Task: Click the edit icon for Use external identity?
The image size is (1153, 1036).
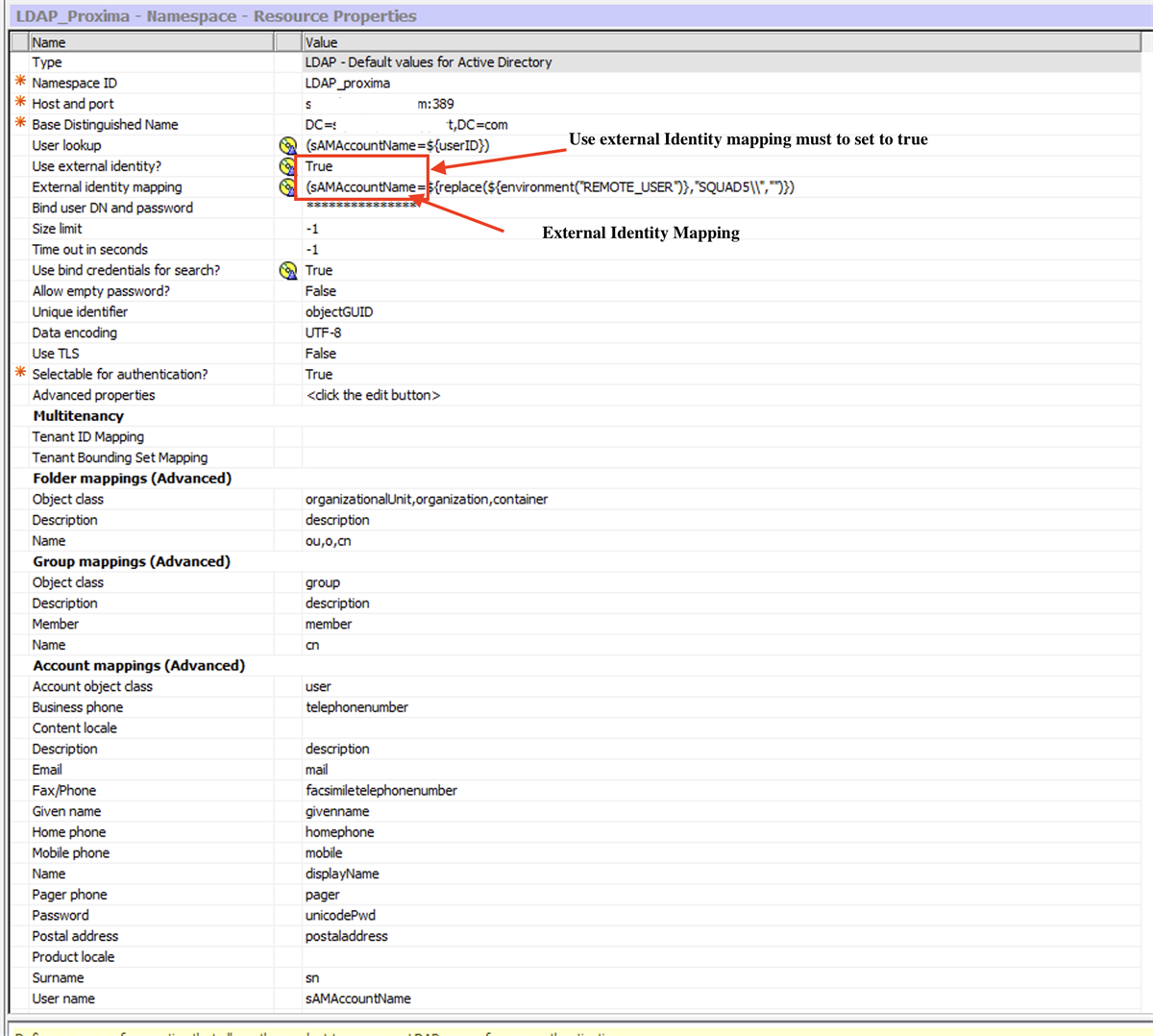Action: click(287, 166)
